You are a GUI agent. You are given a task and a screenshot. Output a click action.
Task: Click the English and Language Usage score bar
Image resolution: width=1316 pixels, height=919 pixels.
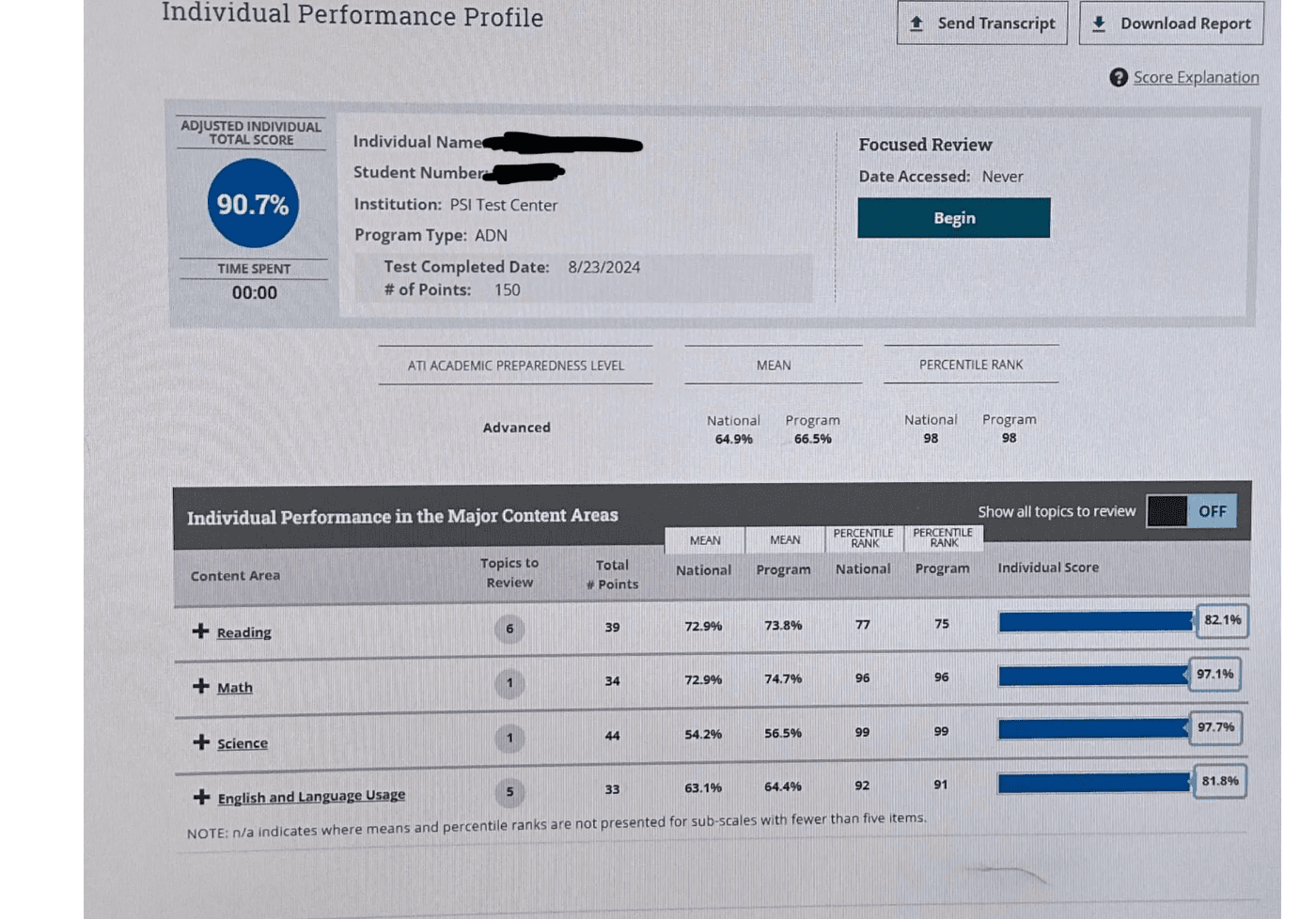click(x=1095, y=783)
